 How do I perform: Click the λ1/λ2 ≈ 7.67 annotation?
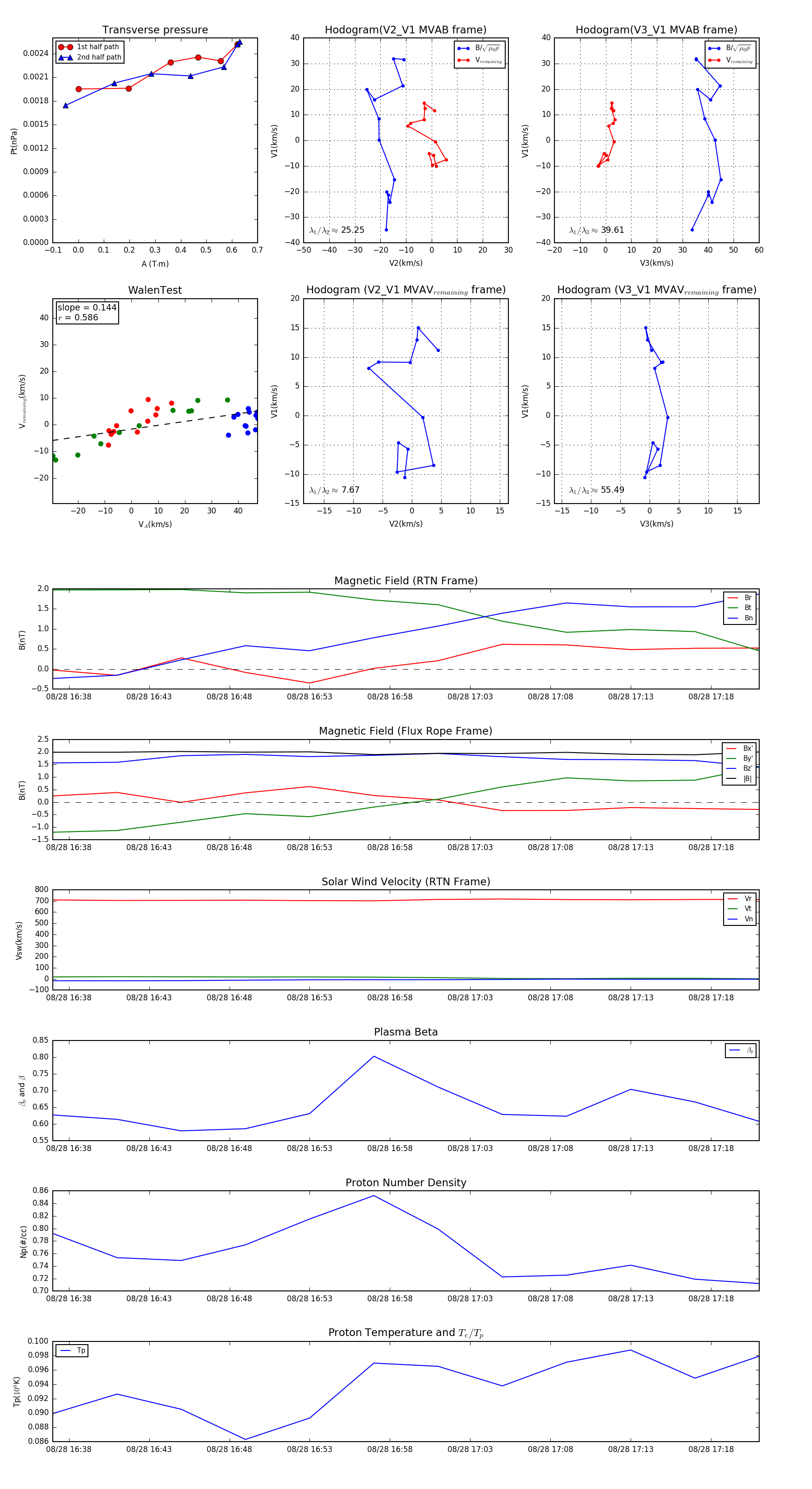335,490
